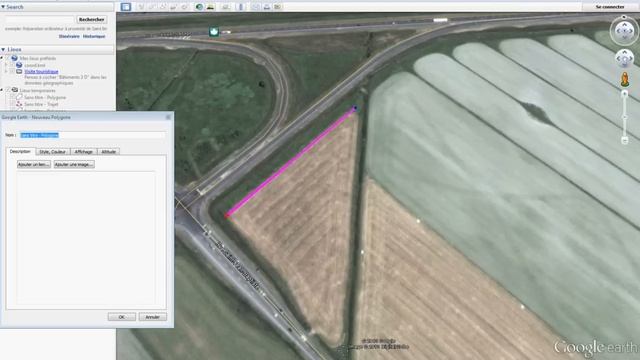
Task: Click the print toolbar icon
Action: tap(267, 7)
